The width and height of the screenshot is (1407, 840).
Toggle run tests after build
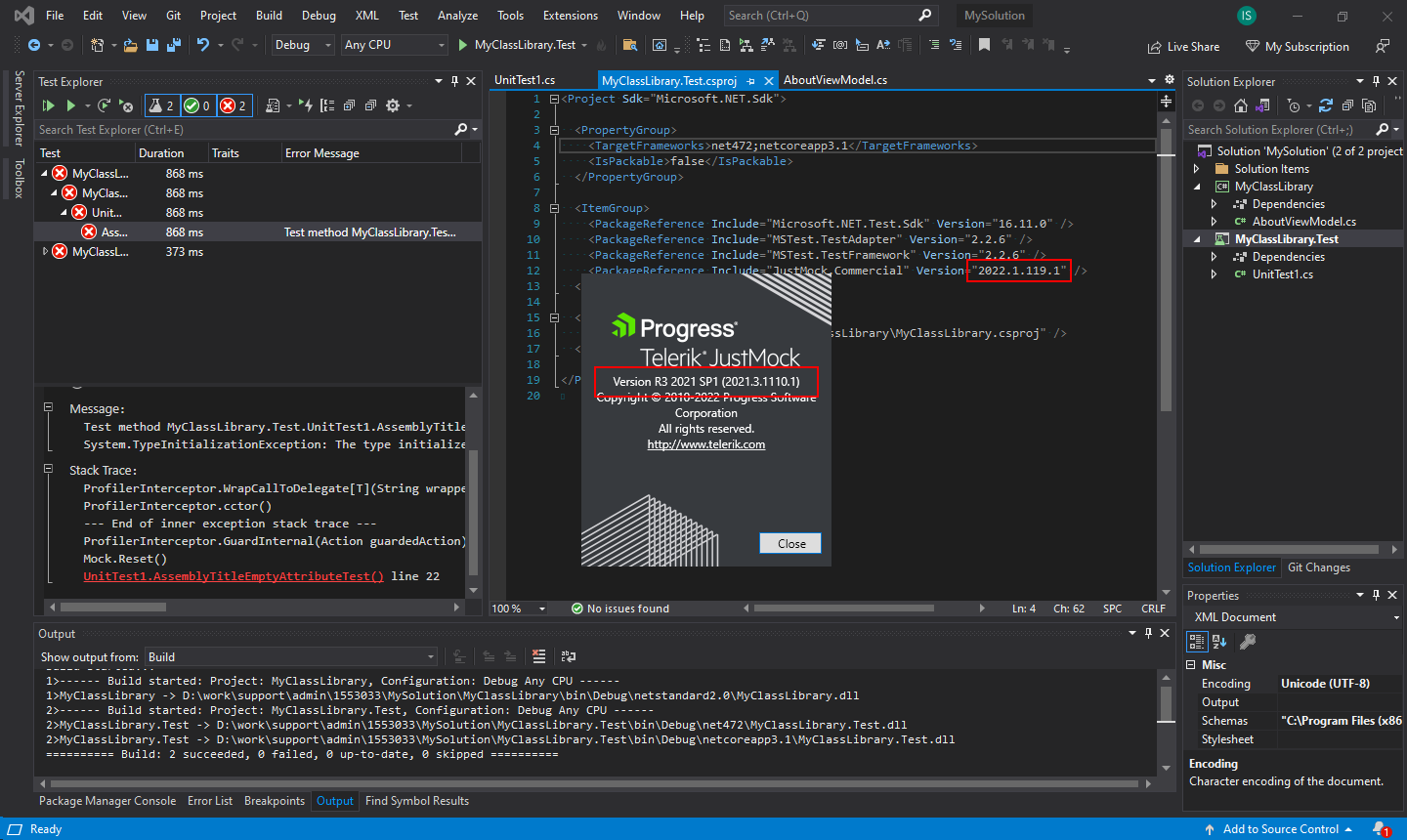(x=306, y=105)
